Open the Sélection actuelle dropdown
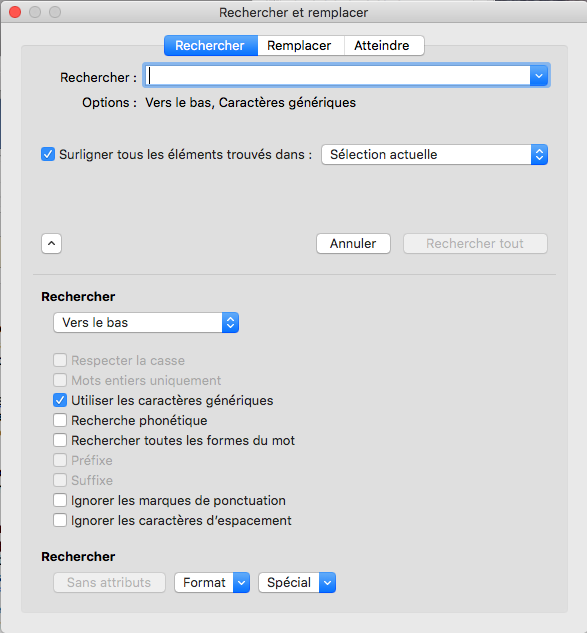 (434, 155)
